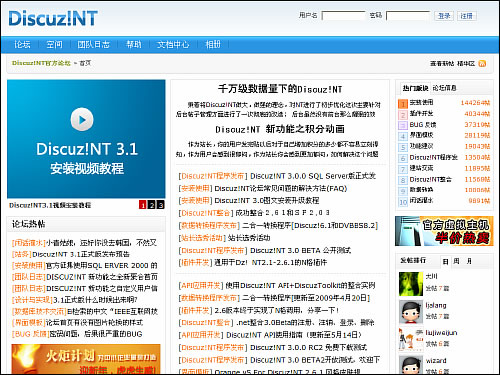Open Discuz!NT 3.0图文安装升级教程 post
This screenshot has height=375, width=500.
pyautogui.click(x=267, y=201)
